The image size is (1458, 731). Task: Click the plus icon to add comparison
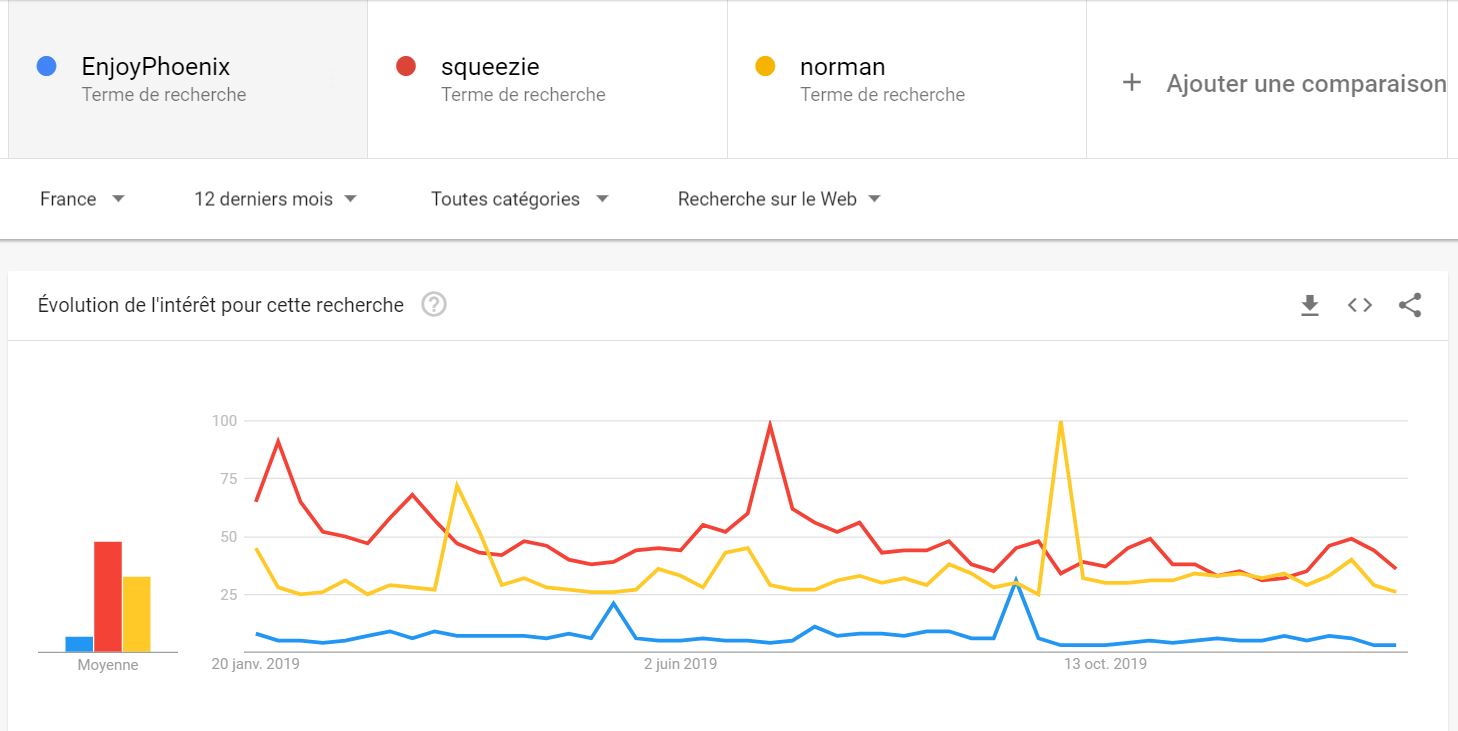[1132, 83]
